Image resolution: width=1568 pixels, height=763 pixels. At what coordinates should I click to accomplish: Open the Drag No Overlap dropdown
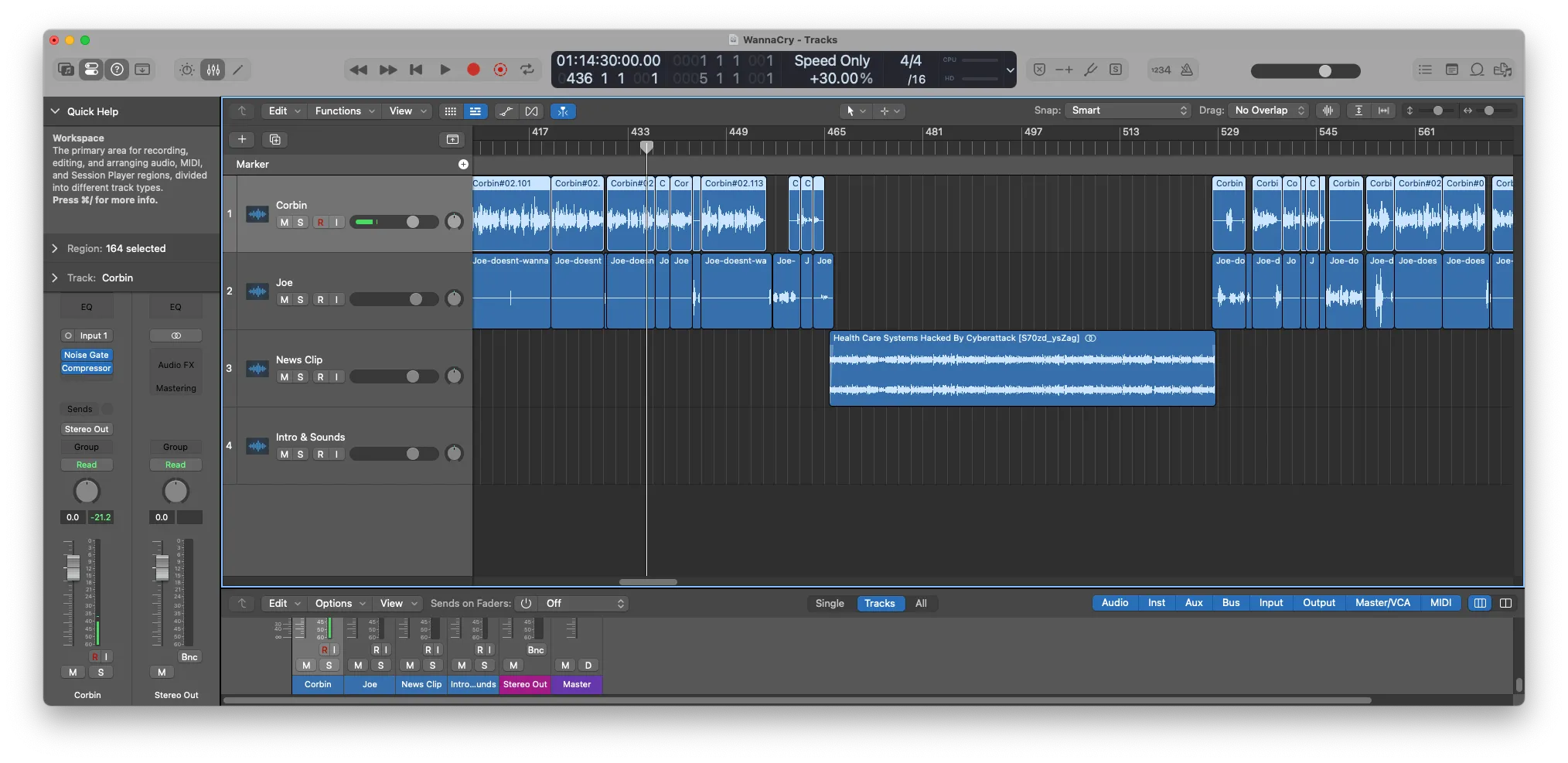pos(1270,111)
